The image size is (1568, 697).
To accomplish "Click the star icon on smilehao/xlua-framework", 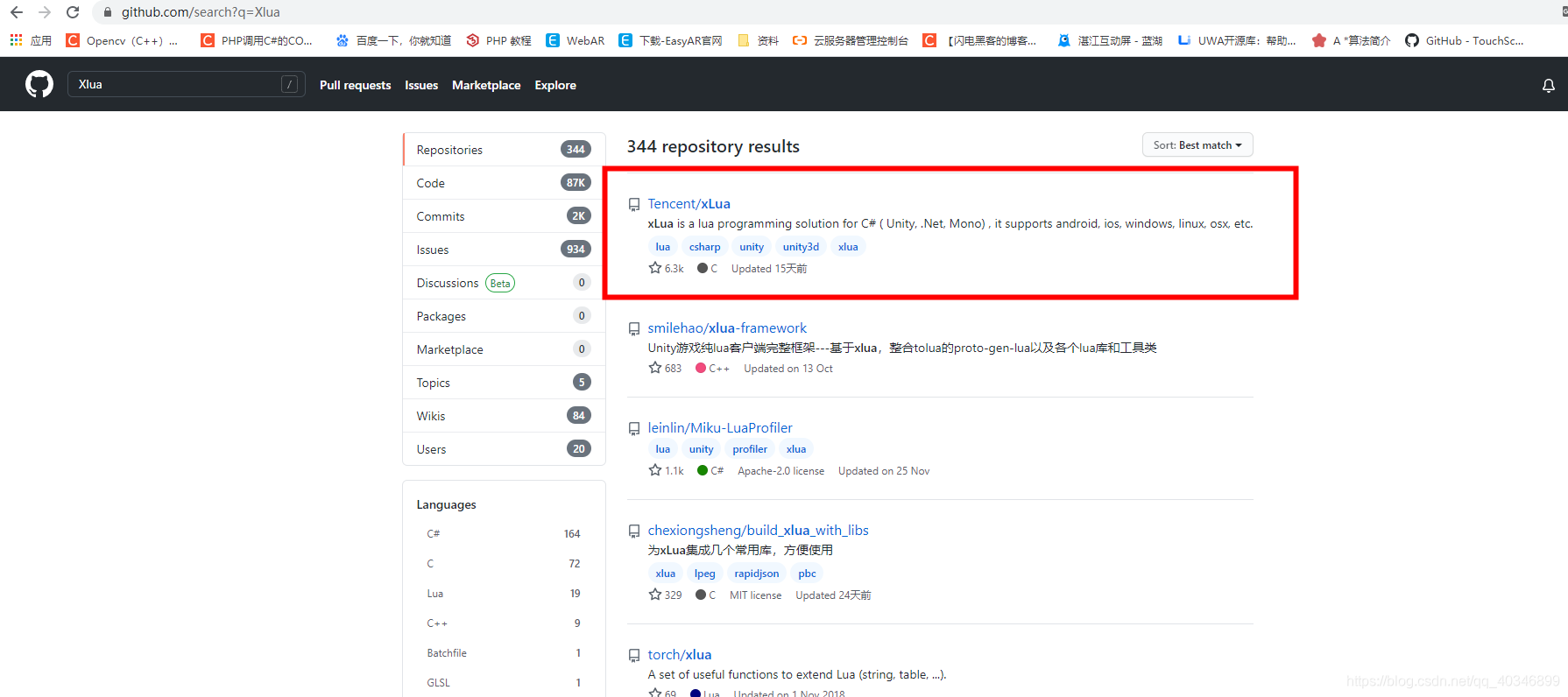I will click(655, 368).
